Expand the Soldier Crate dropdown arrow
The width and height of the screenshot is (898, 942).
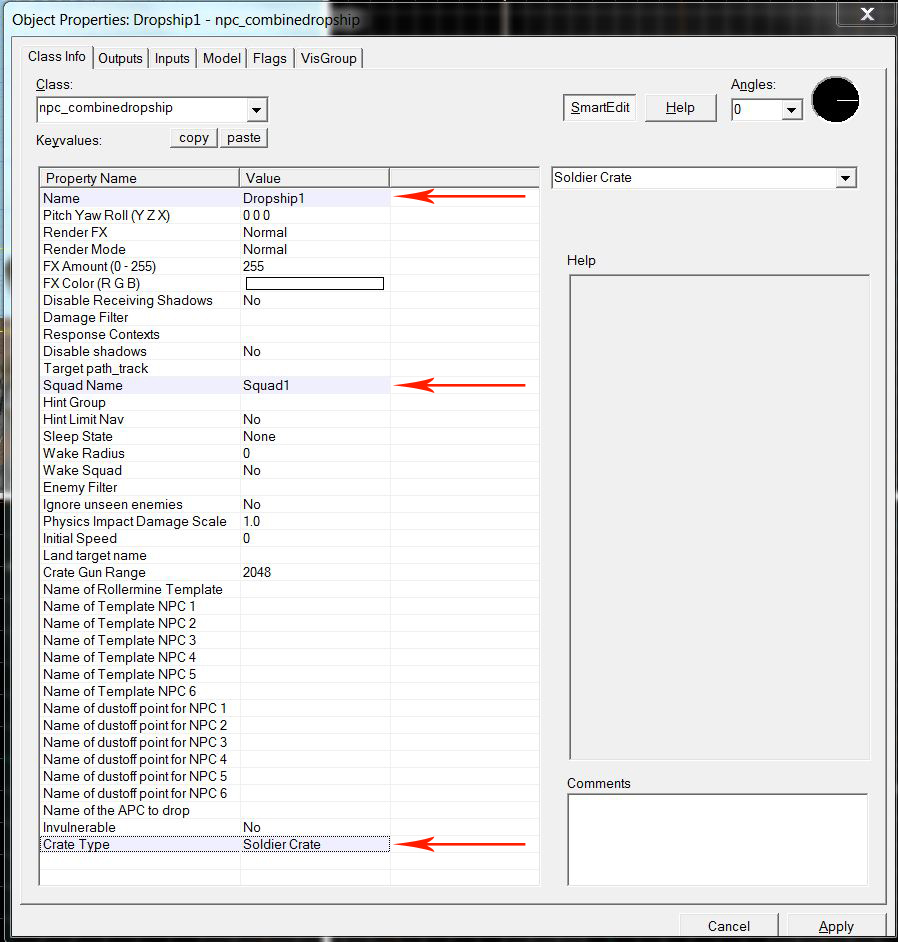click(846, 178)
